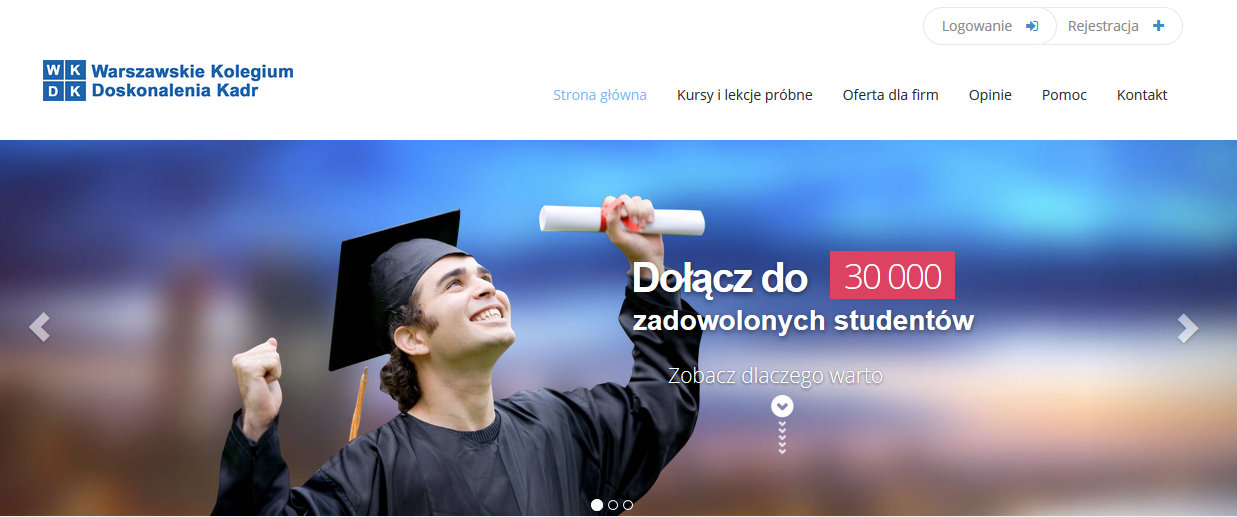1237x517 pixels.
Task: Click the Zobacz dlaczego warto link
Action: 775,376
